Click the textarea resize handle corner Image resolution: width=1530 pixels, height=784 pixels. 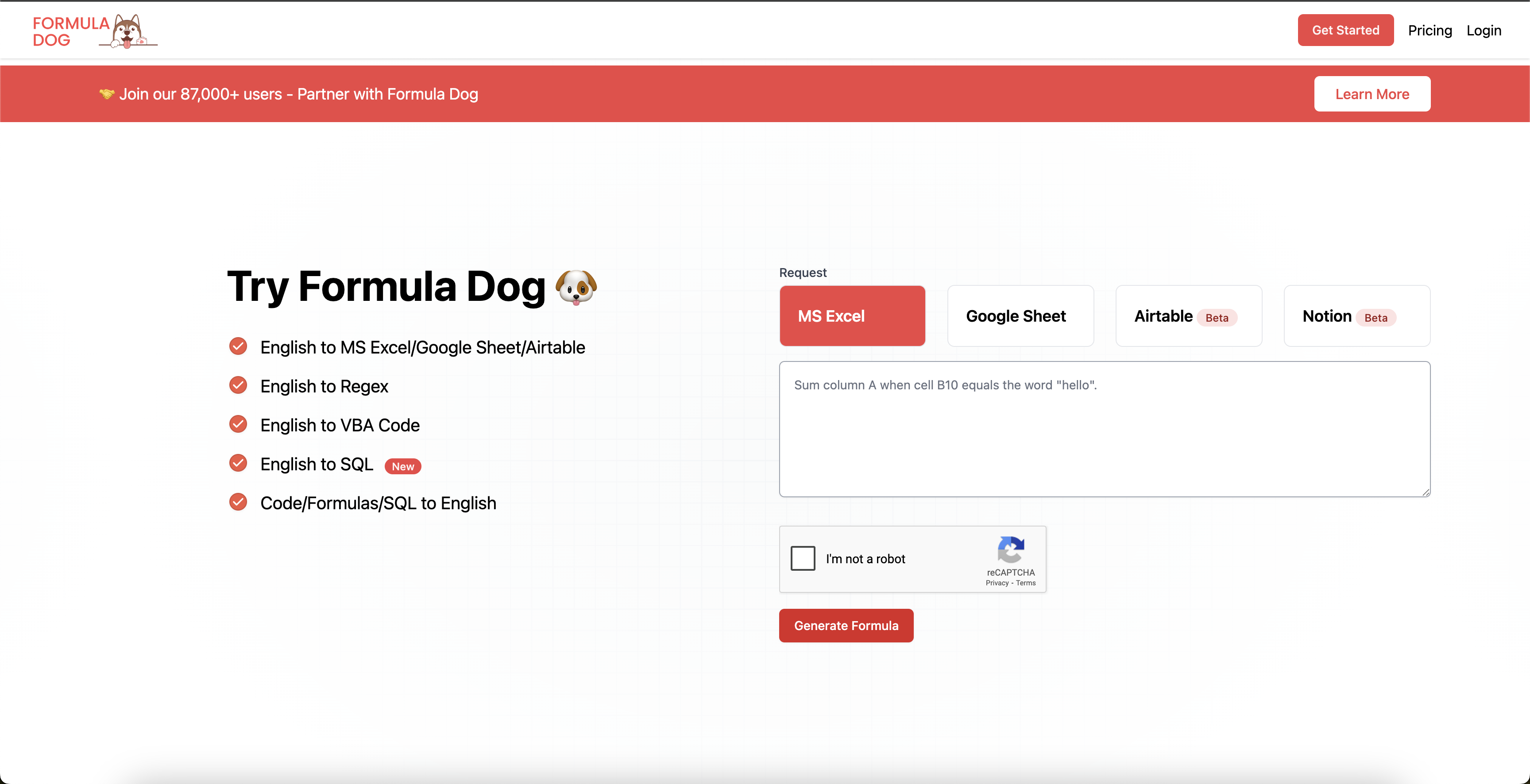coord(1426,492)
